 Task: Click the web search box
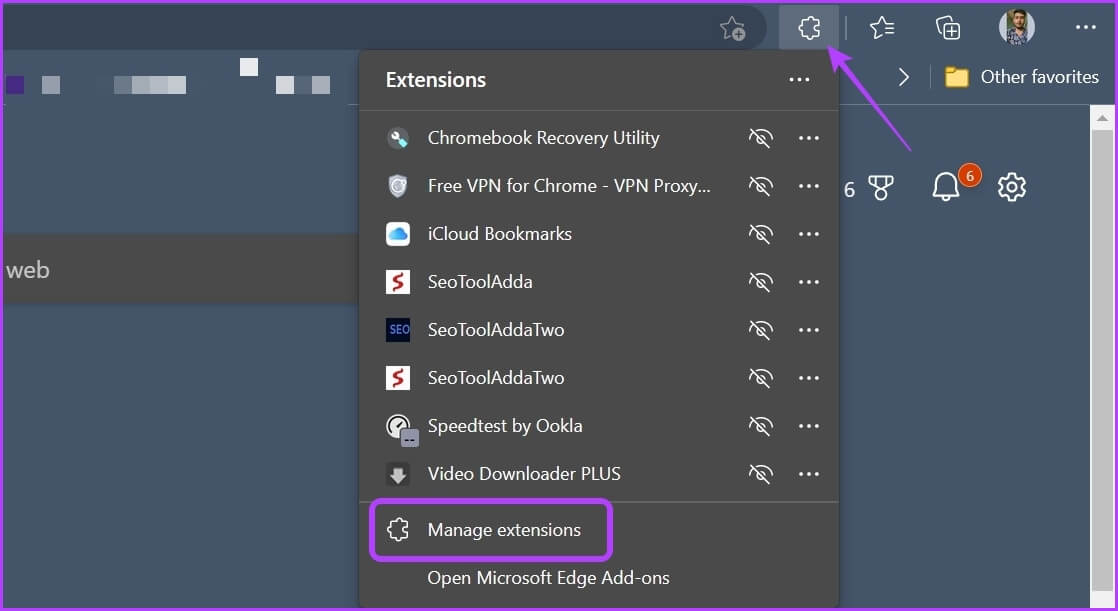pos(181,269)
